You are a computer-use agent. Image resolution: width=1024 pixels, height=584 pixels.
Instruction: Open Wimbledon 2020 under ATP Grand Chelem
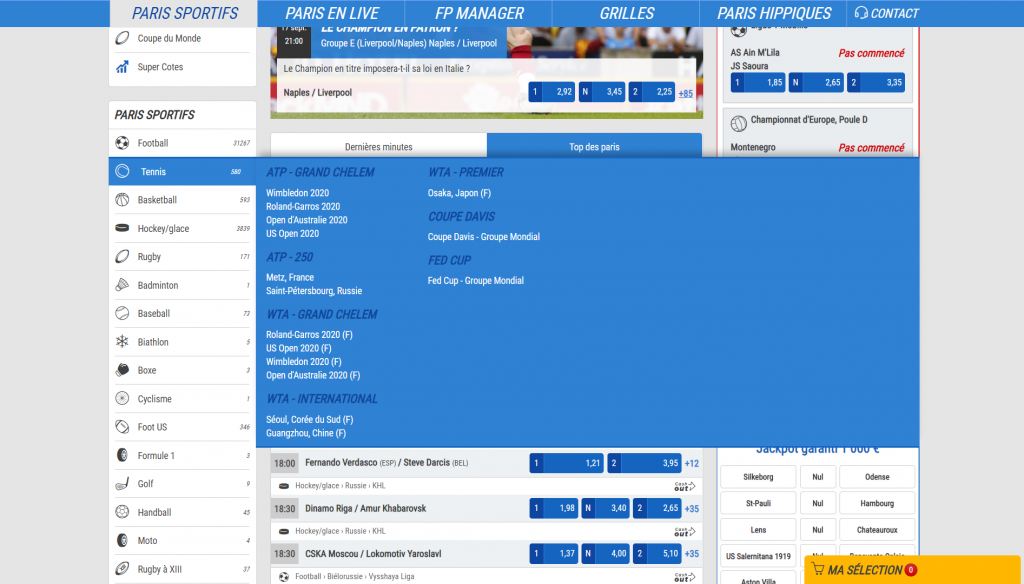(x=297, y=193)
